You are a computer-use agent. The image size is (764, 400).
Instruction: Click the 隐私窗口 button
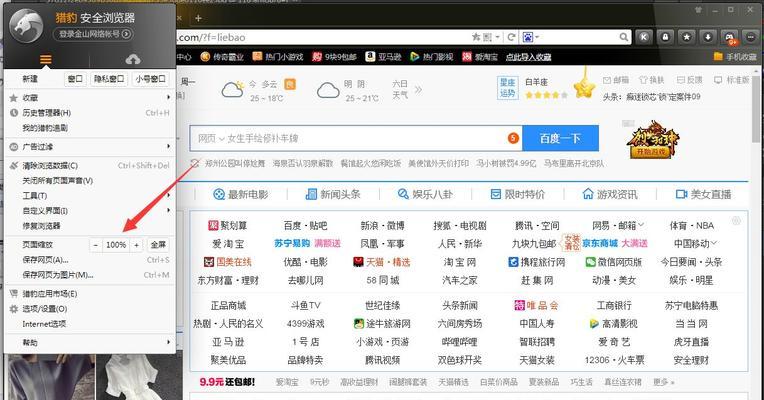click(109, 79)
